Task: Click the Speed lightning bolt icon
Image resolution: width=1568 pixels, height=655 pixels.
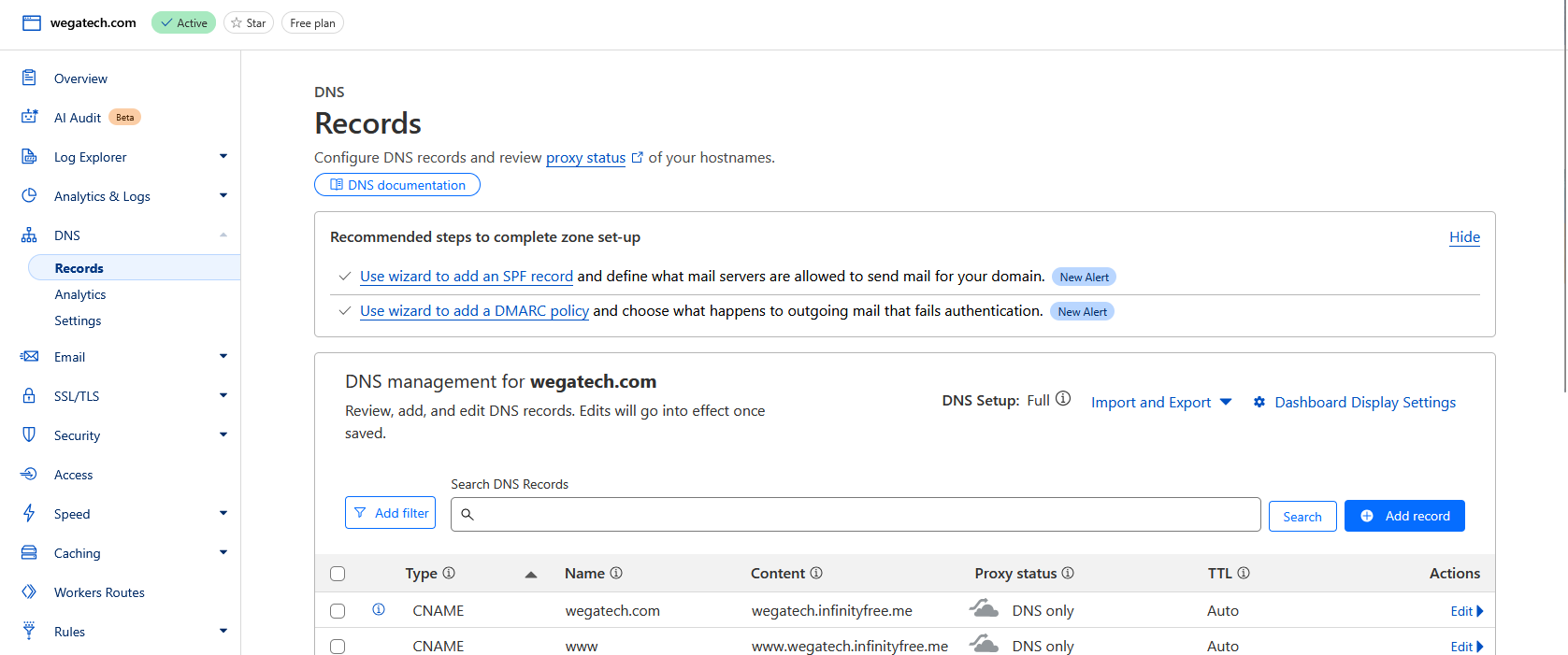Action: 29,513
